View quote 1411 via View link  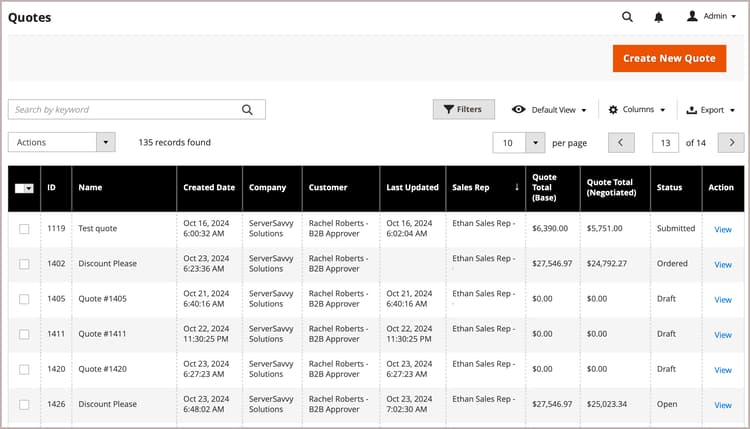click(x=723, y=335)
